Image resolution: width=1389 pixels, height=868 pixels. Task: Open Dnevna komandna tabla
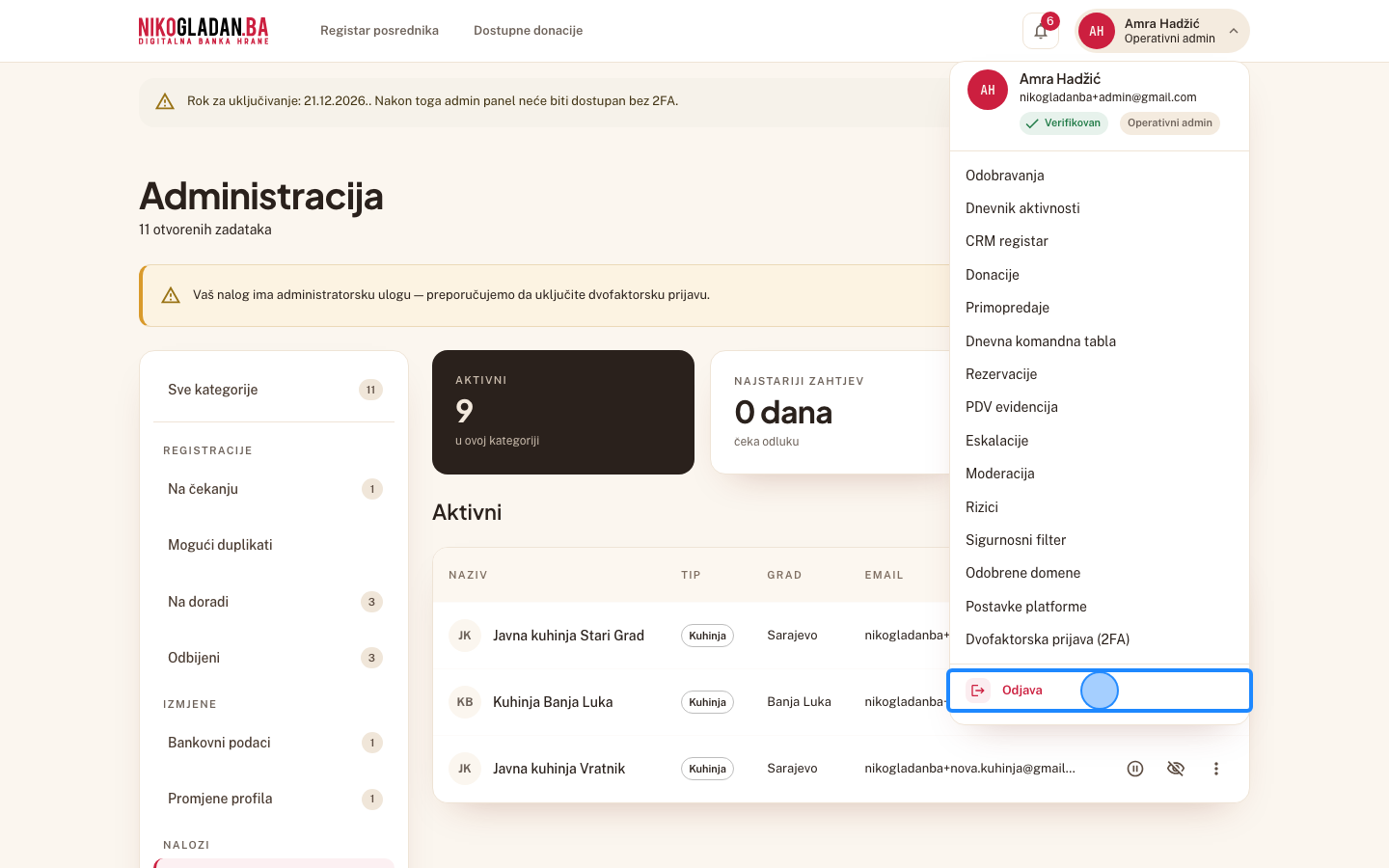click(1100, 341)
